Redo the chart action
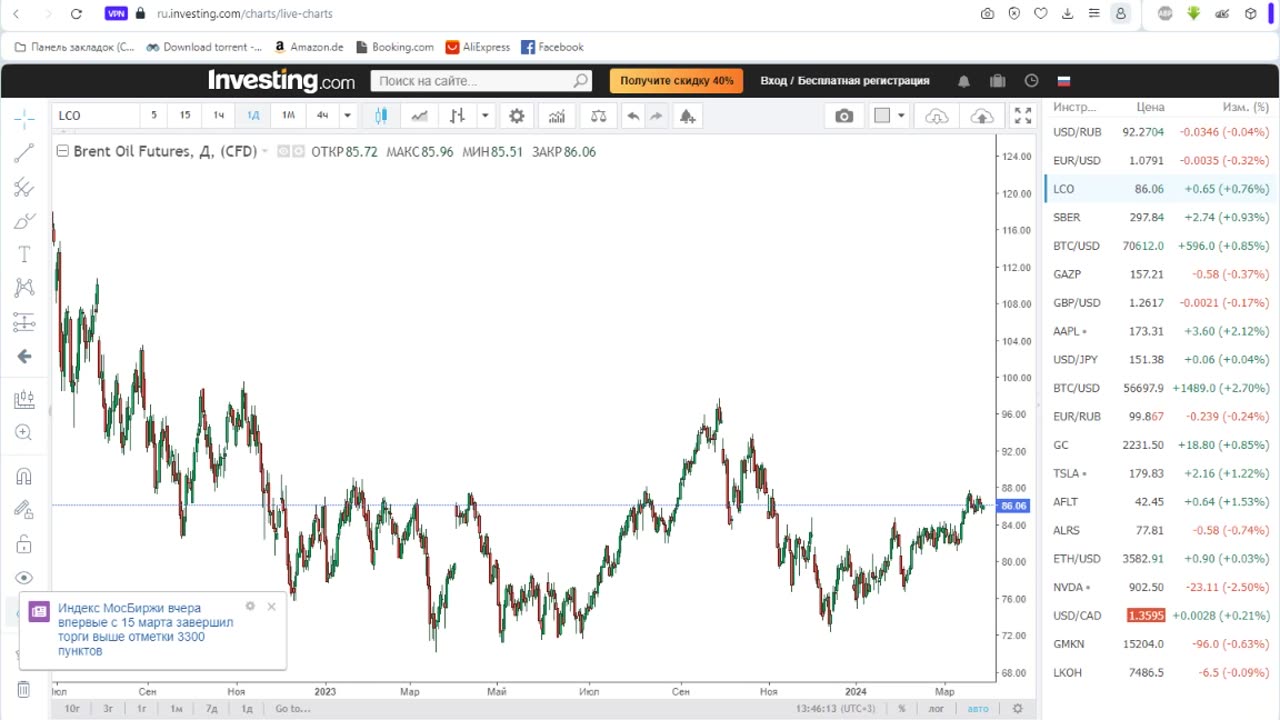Image resolution: width=1280 pixels, height=720 pixels. pyautogui.click(x=657, y=116)
